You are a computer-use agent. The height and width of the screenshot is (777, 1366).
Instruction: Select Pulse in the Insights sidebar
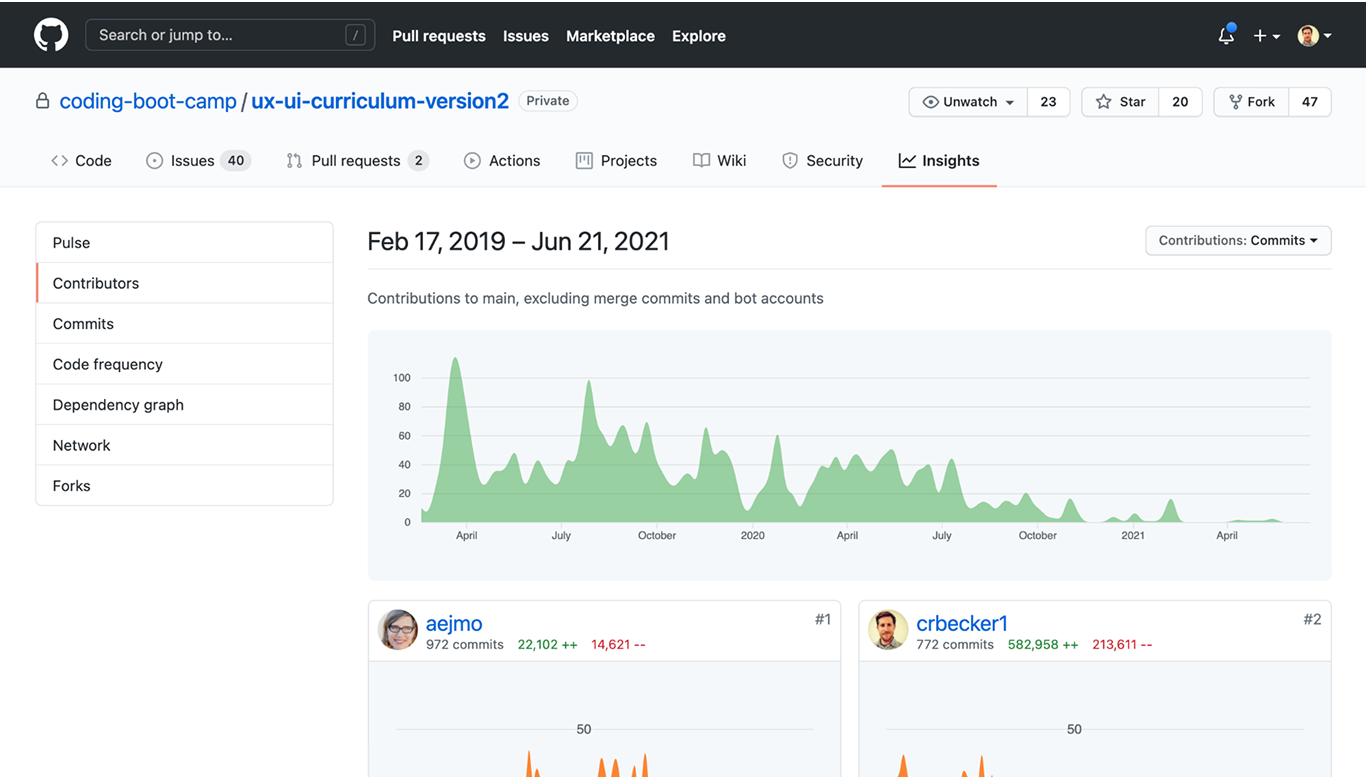tap(185, 243)
